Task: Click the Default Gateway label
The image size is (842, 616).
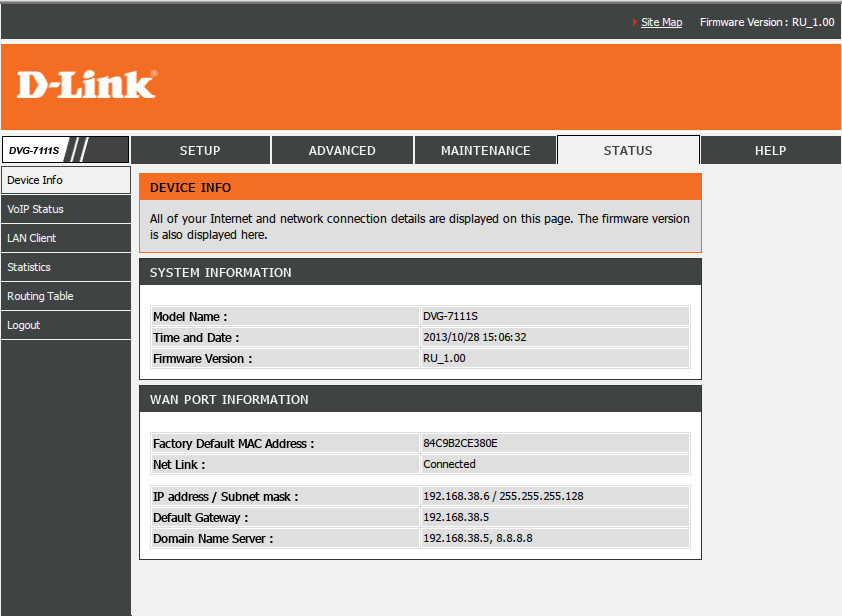Action: pyautogui.click(x=201, y=518)
